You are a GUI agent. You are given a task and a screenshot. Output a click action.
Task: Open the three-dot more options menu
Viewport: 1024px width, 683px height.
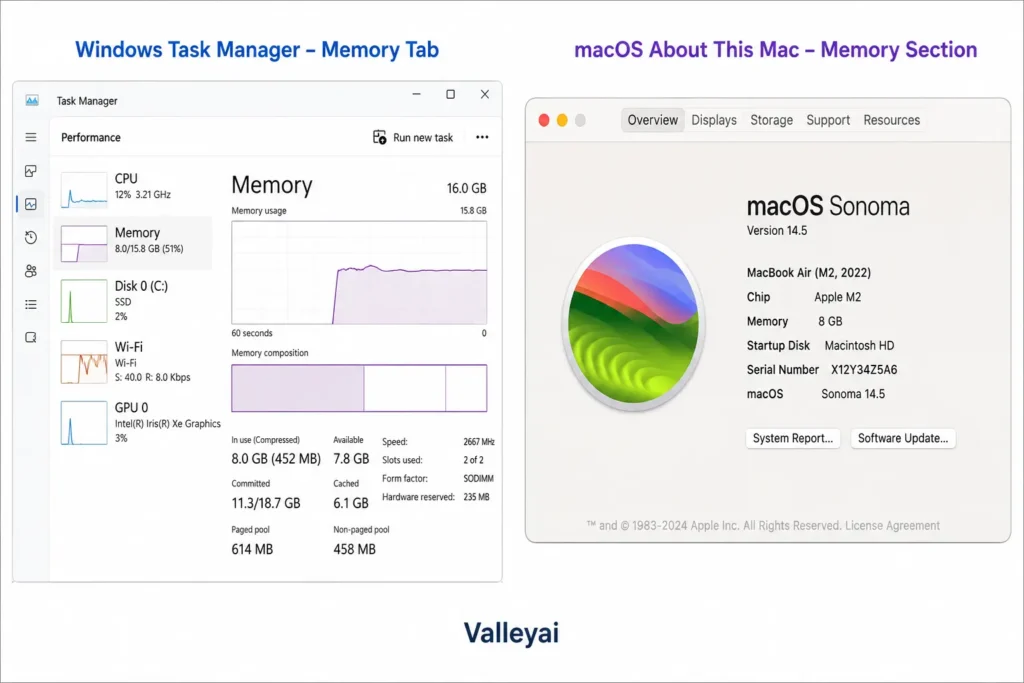(482, 137)
